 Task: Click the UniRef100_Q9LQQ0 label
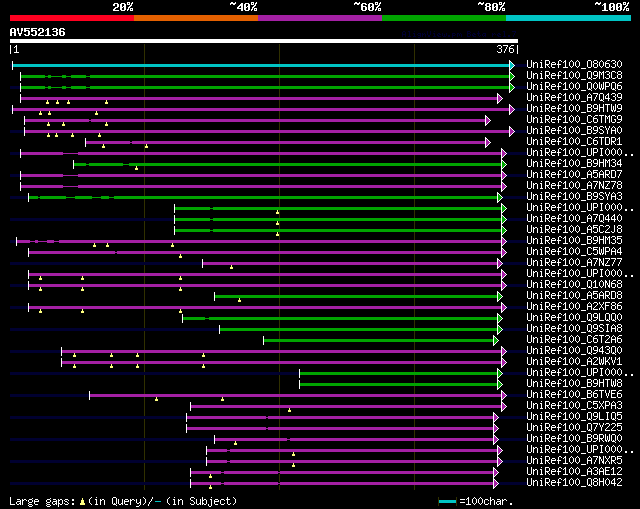point(574,318)
